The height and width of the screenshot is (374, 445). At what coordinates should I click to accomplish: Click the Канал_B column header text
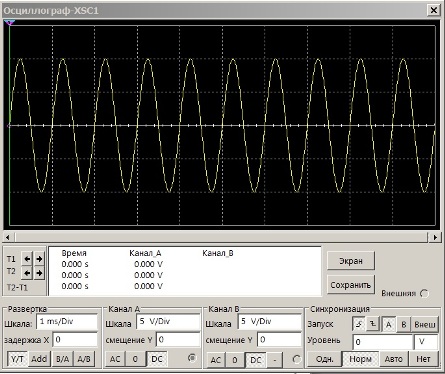pos(218,253)
